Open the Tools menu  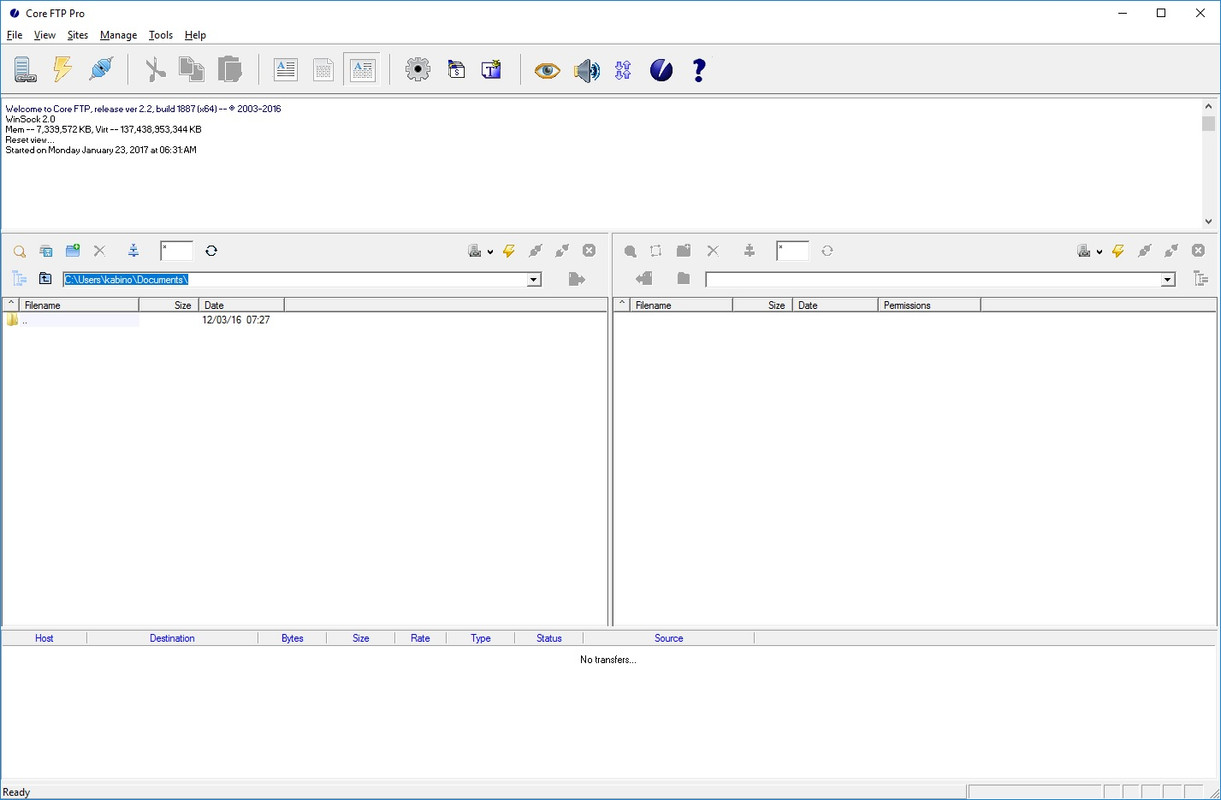pyautogui.click(x=161, y=35)
